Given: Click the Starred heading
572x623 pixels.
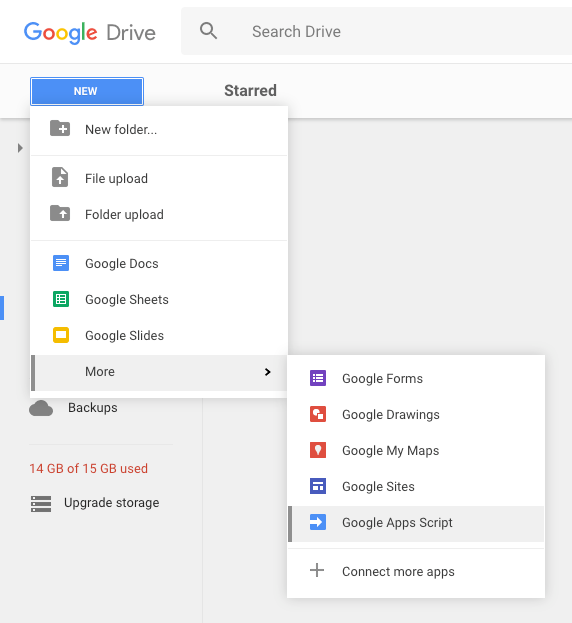Looking at the screenshot, I should (x=250, y=91).
